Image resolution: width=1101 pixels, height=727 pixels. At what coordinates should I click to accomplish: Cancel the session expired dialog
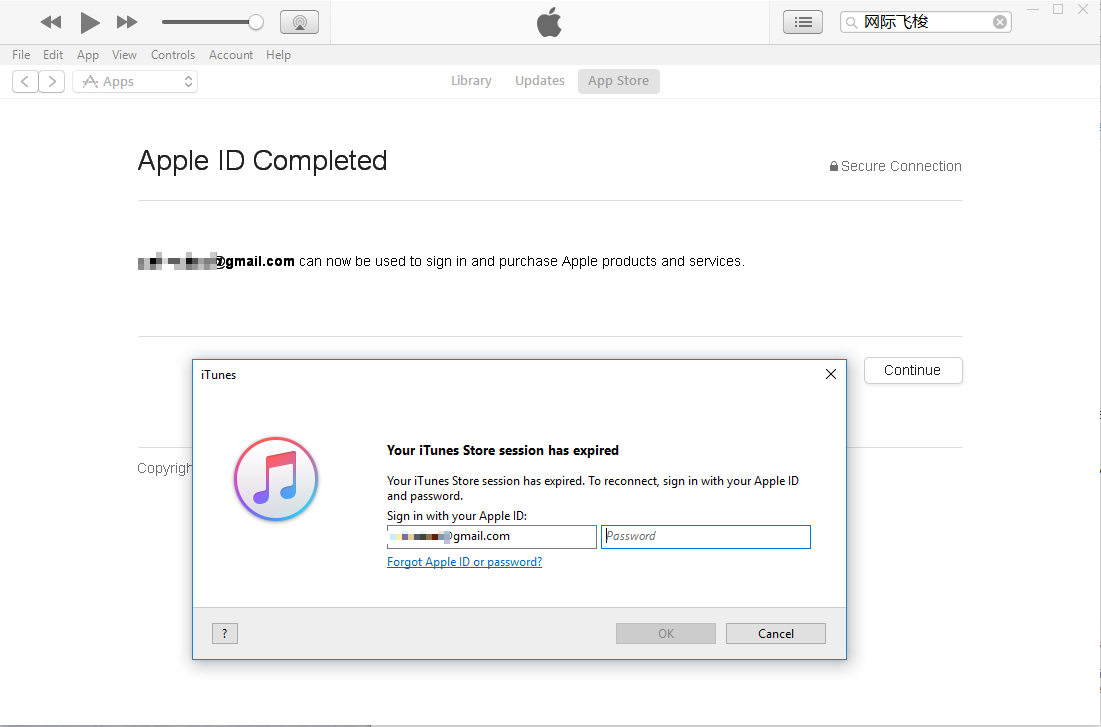pyautogui.click(x=776, y=634)
